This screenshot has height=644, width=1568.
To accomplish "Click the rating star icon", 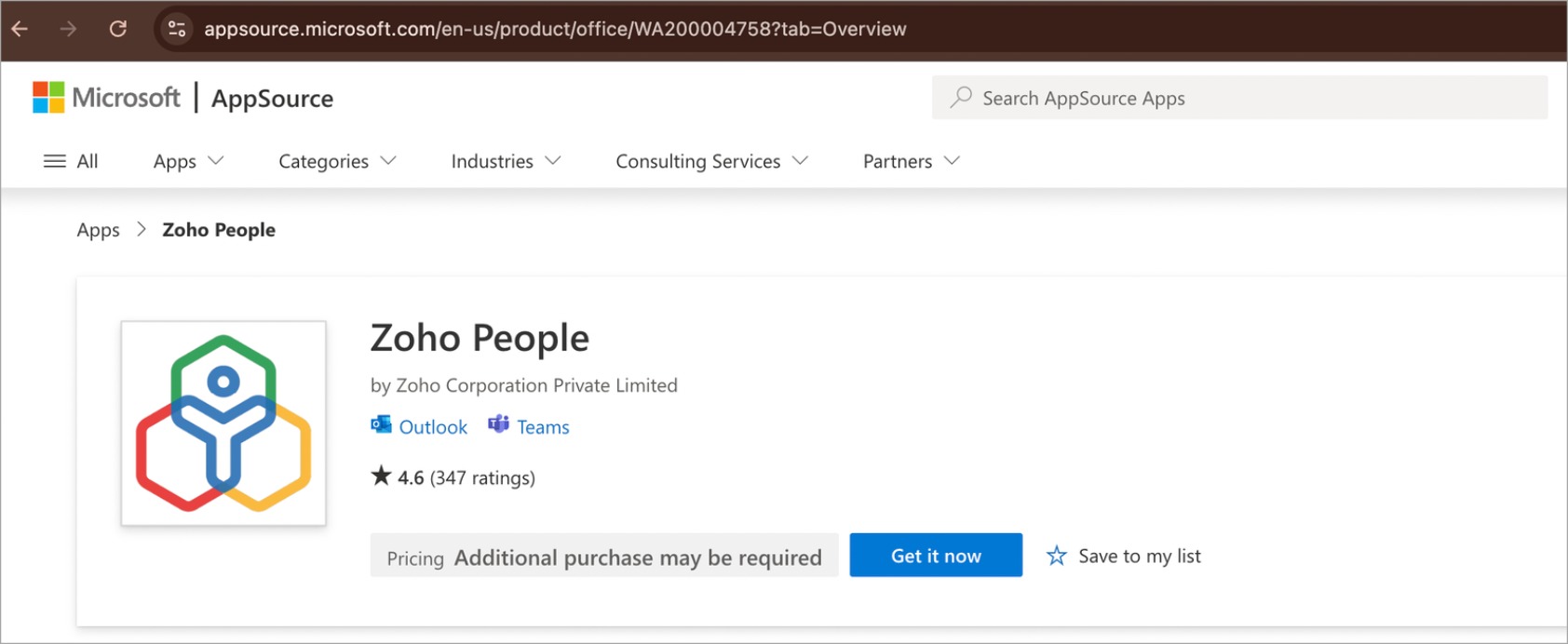I will (x=381, y=476).
